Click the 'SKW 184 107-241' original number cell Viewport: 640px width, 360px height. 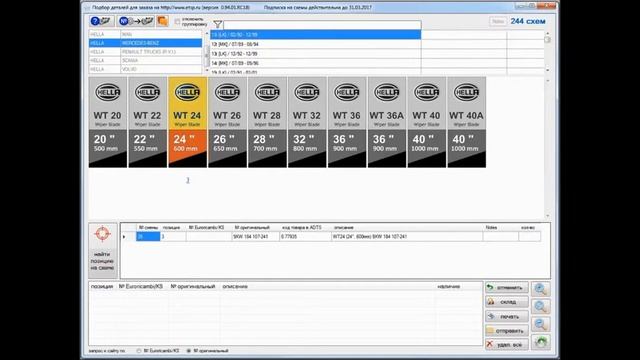[x=256, y=236]
